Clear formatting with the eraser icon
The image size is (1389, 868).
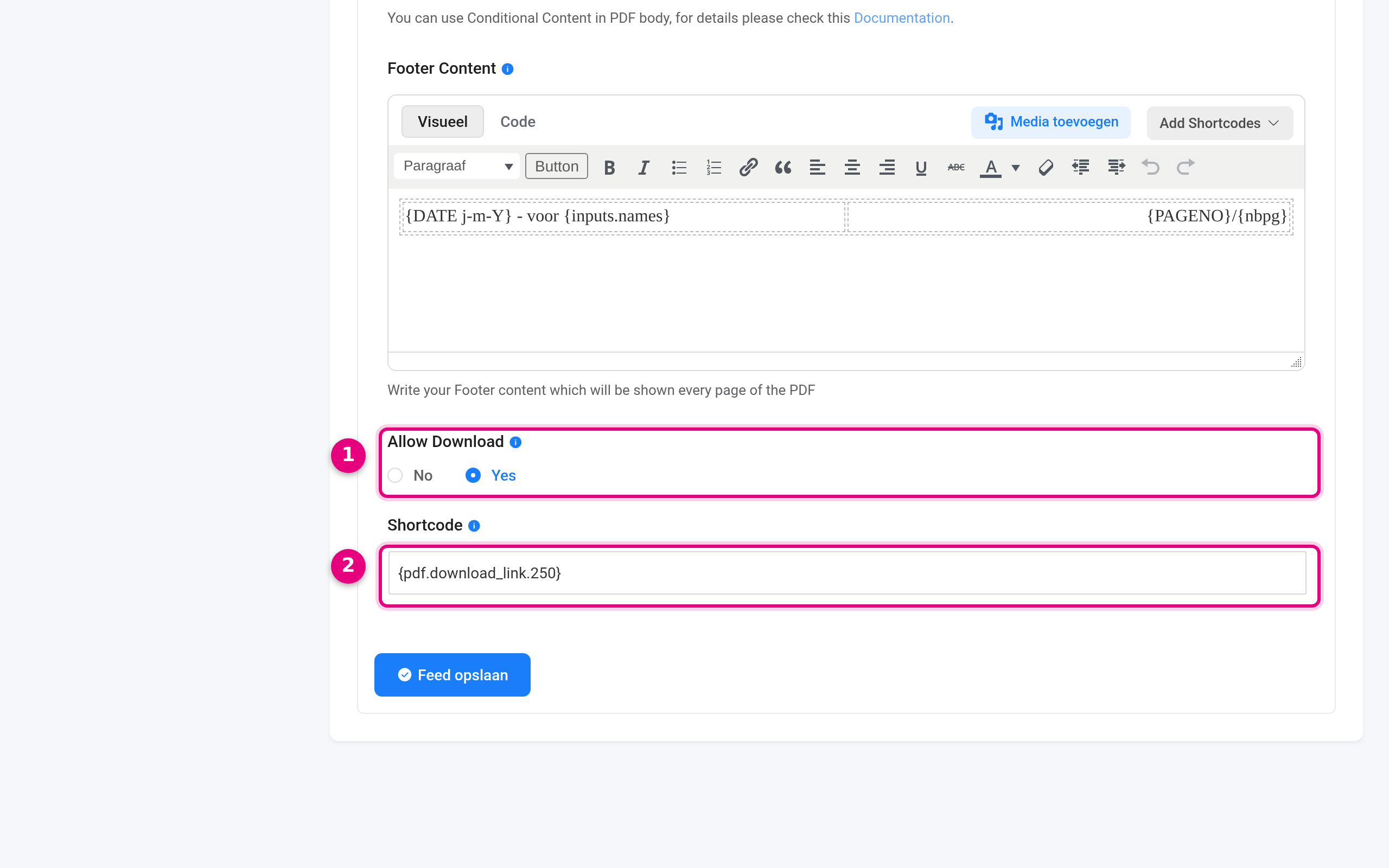pyautogui.click(x=1046, y=167)
